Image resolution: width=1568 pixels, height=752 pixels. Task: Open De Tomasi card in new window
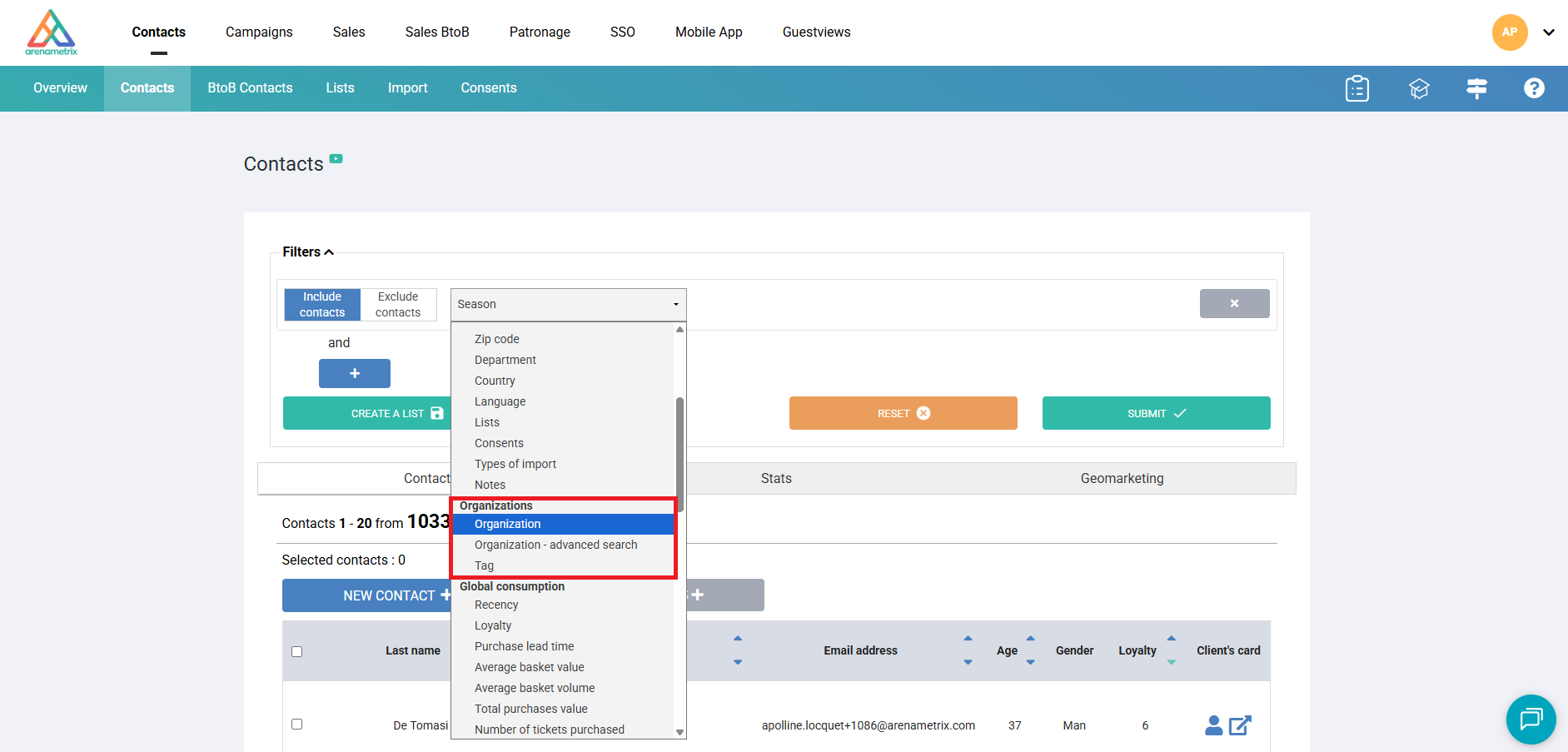tap(1240, 725)
